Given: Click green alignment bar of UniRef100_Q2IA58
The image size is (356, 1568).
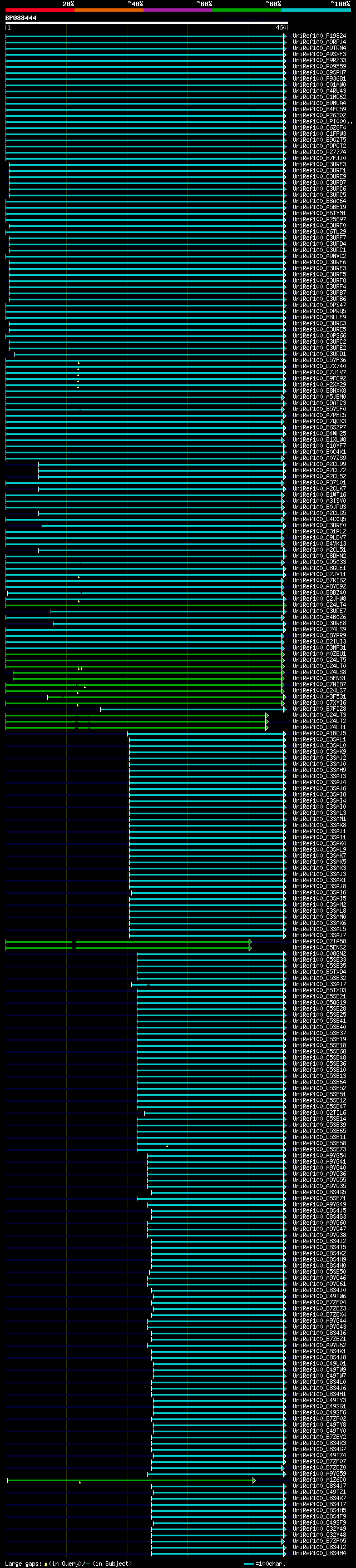Looking at the screenshot, I should (128, 941).
